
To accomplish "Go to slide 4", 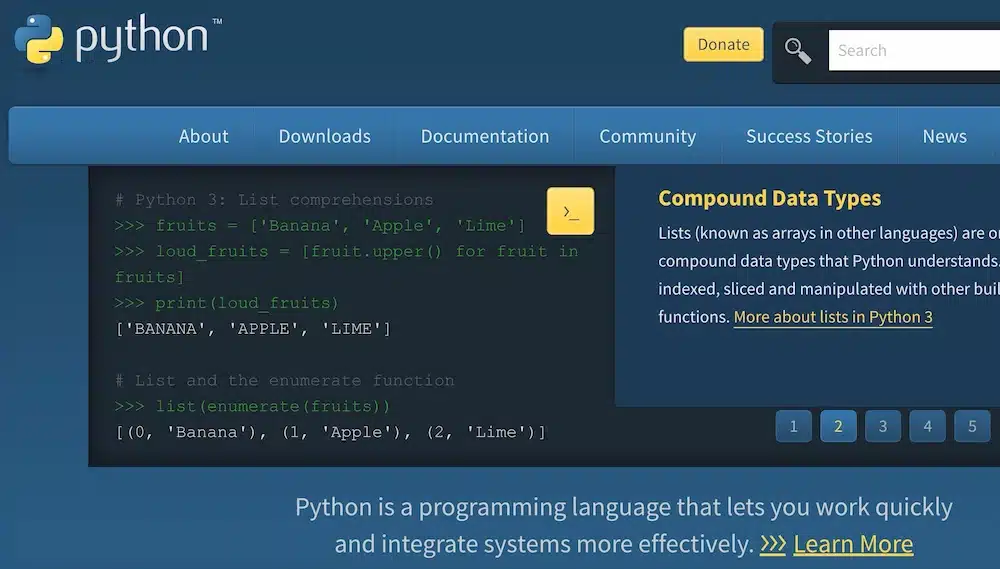I will pos(927,426).
